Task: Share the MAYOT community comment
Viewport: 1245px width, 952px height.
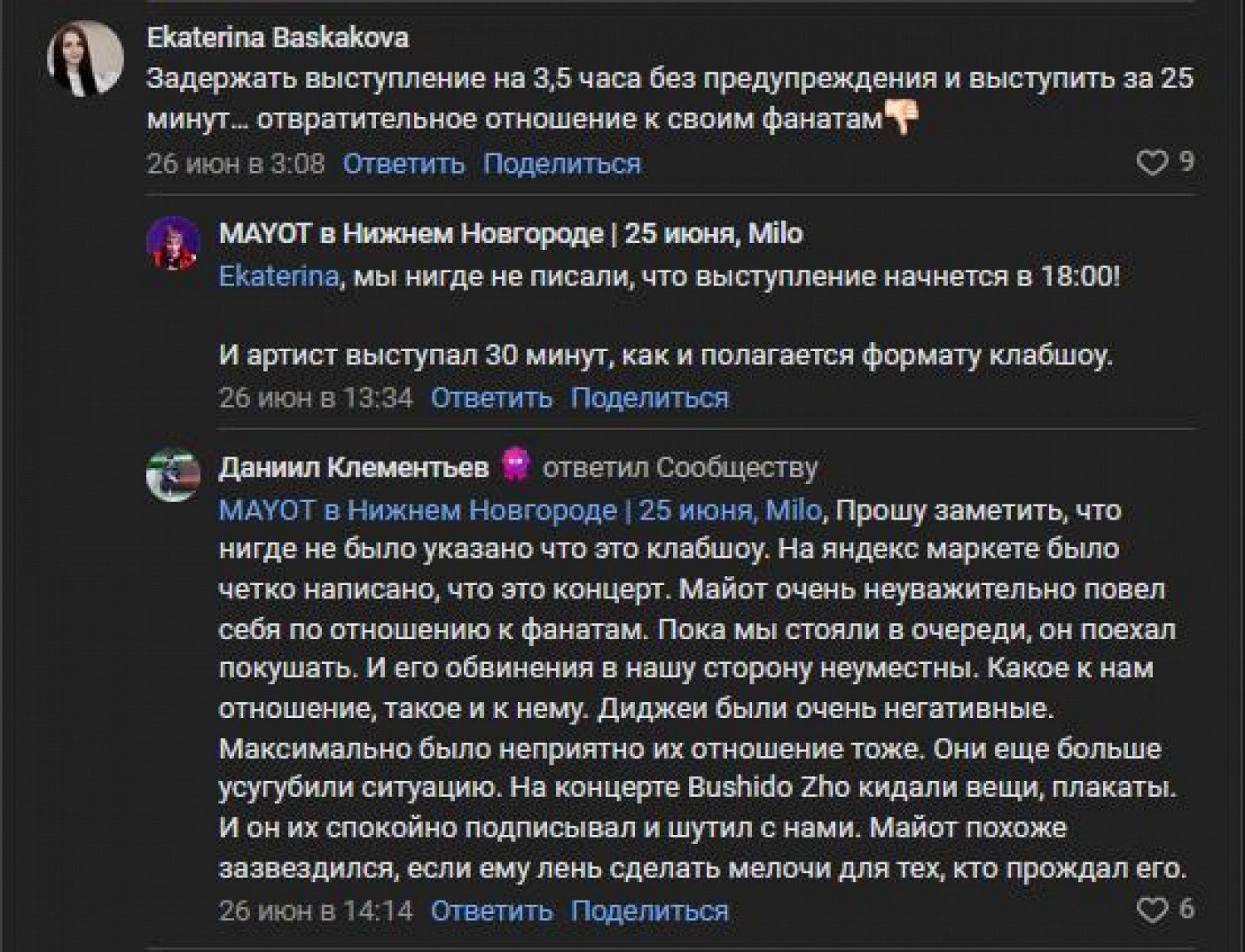Action: 649,398
